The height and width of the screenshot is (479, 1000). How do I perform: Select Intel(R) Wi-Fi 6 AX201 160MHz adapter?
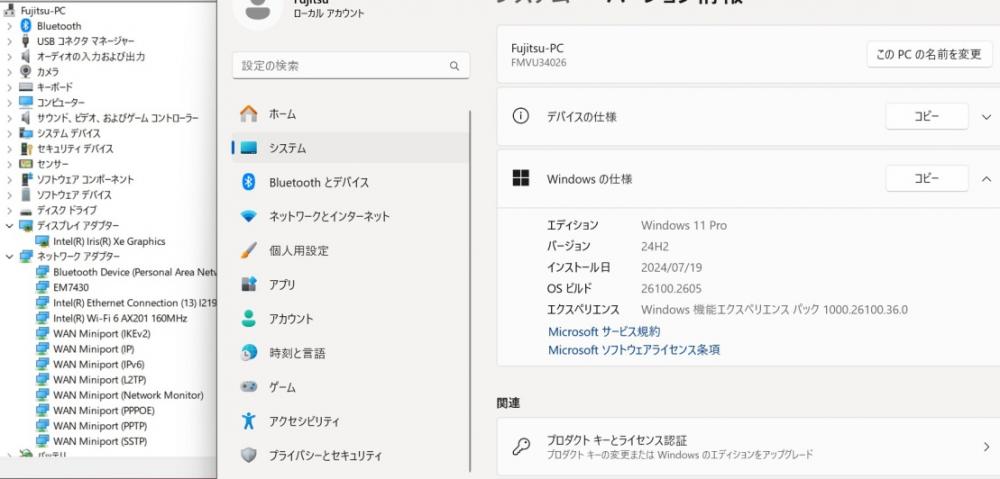pos(120,318)
